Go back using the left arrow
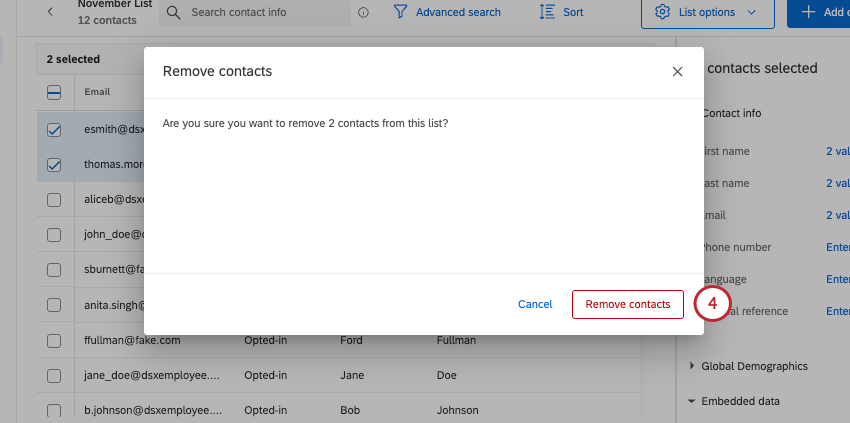 point(50,12)
